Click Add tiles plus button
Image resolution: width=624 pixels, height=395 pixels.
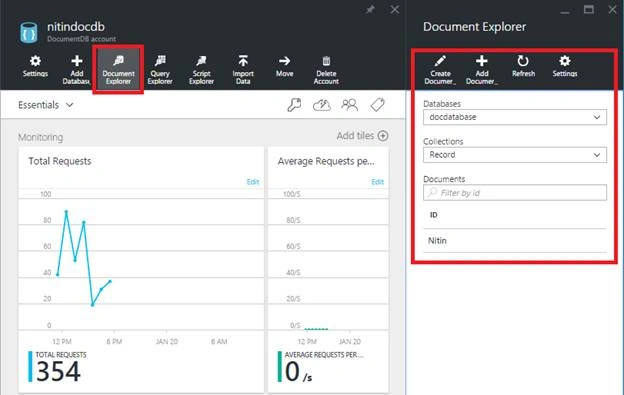383,136
